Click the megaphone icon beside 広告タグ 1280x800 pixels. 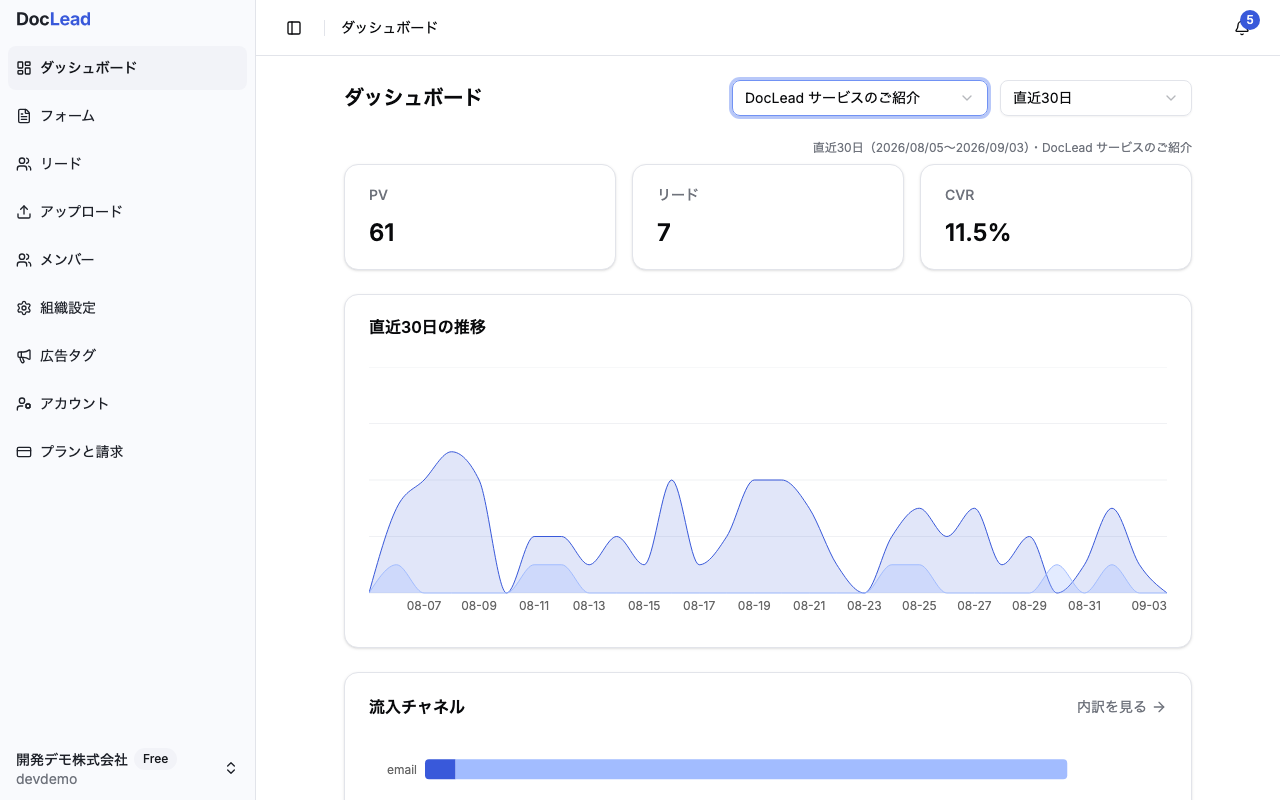[x=24, y=356]
